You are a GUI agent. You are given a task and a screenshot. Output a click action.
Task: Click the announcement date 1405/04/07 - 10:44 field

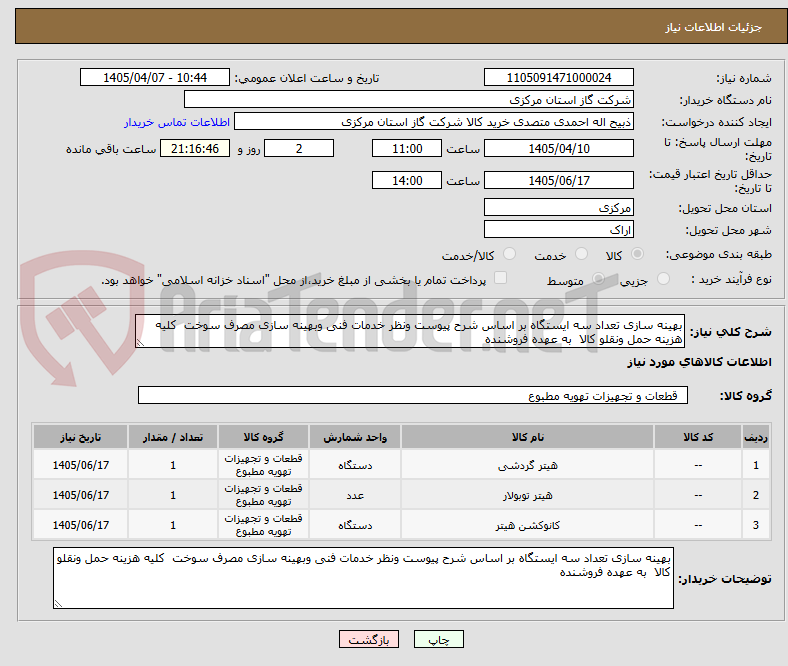pos(155,77)
